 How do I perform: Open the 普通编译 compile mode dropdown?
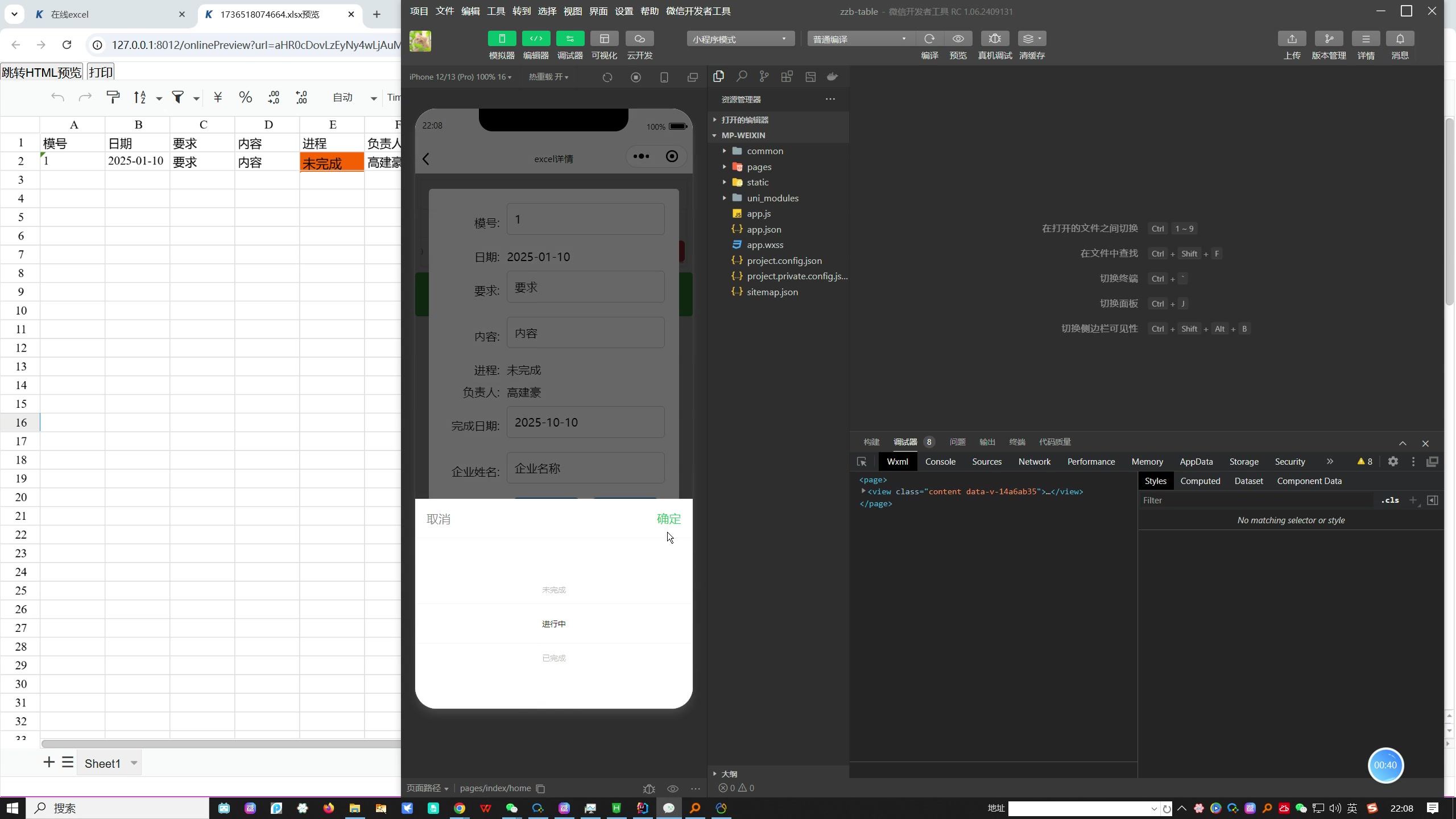click(x=860, y=39)
